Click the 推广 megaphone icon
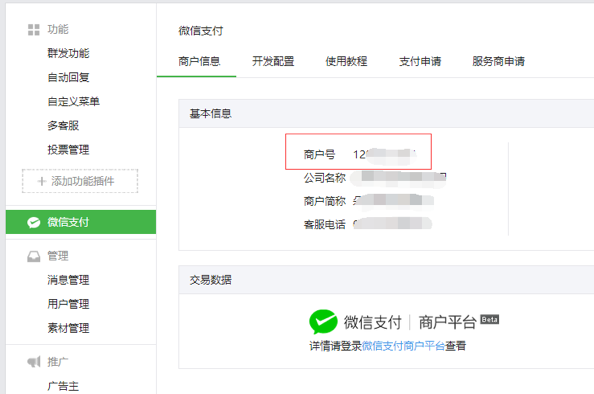Screen dimensions: 594x394 click(34, 362)
